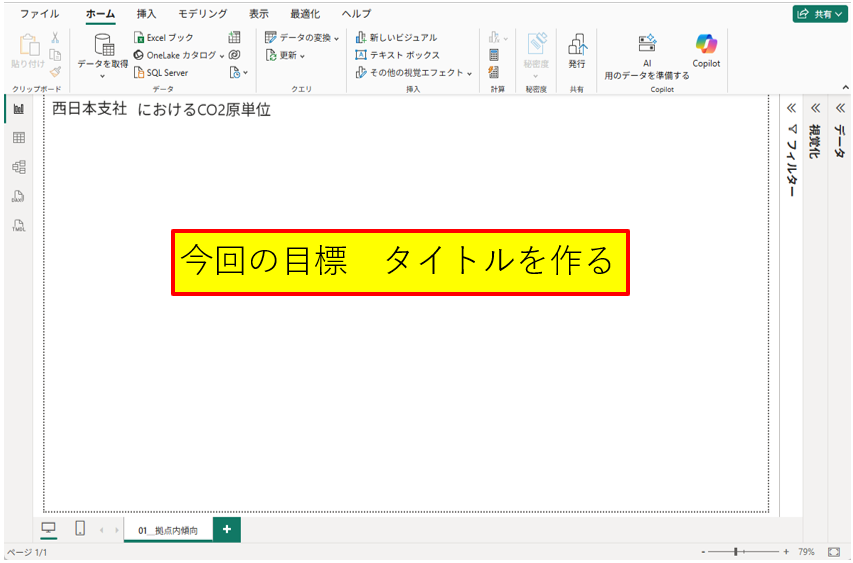Open the DAX query view icon

coord(18,196)
